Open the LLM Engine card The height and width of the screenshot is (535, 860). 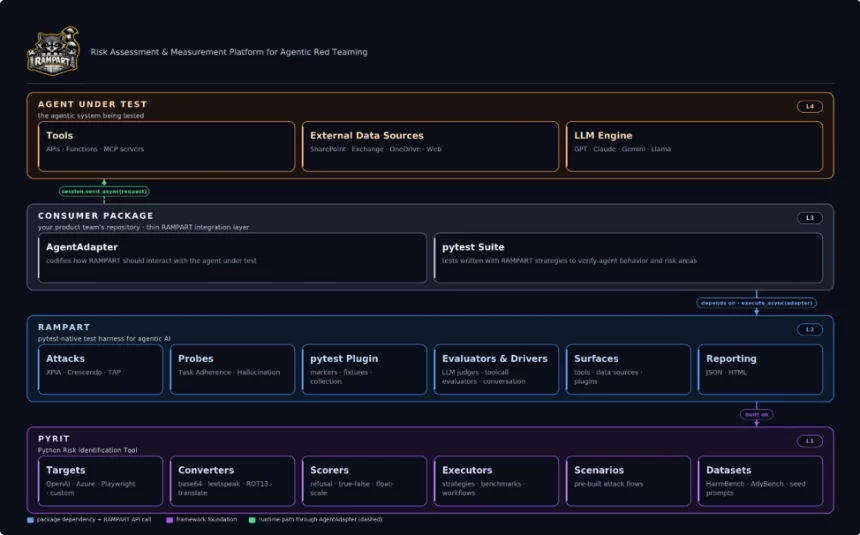pyautogui.click(x=694, y=147)
